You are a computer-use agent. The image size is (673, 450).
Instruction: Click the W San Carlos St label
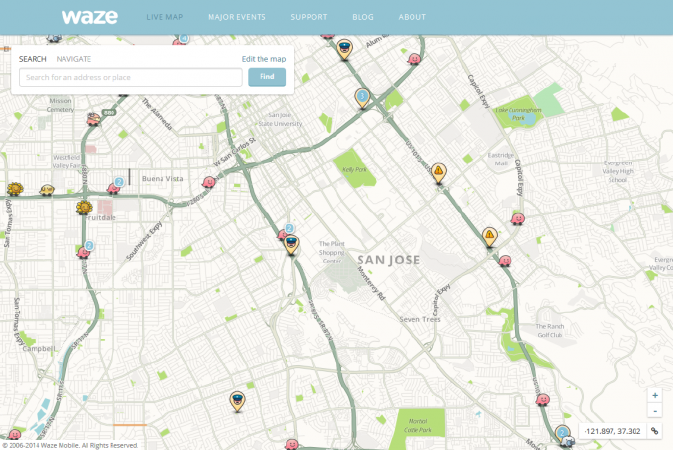pos(235,152)
